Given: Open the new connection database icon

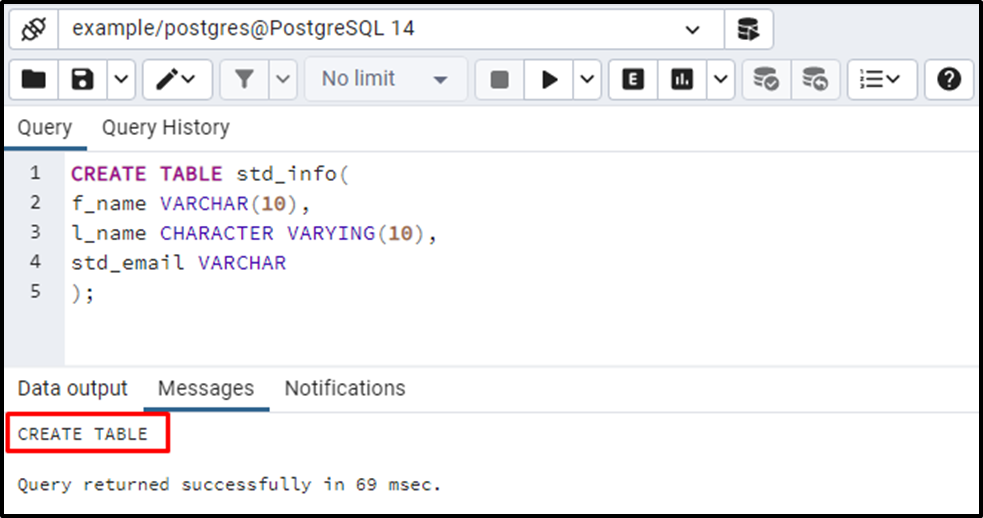Looking at the screenshot, I should point(749,29).
